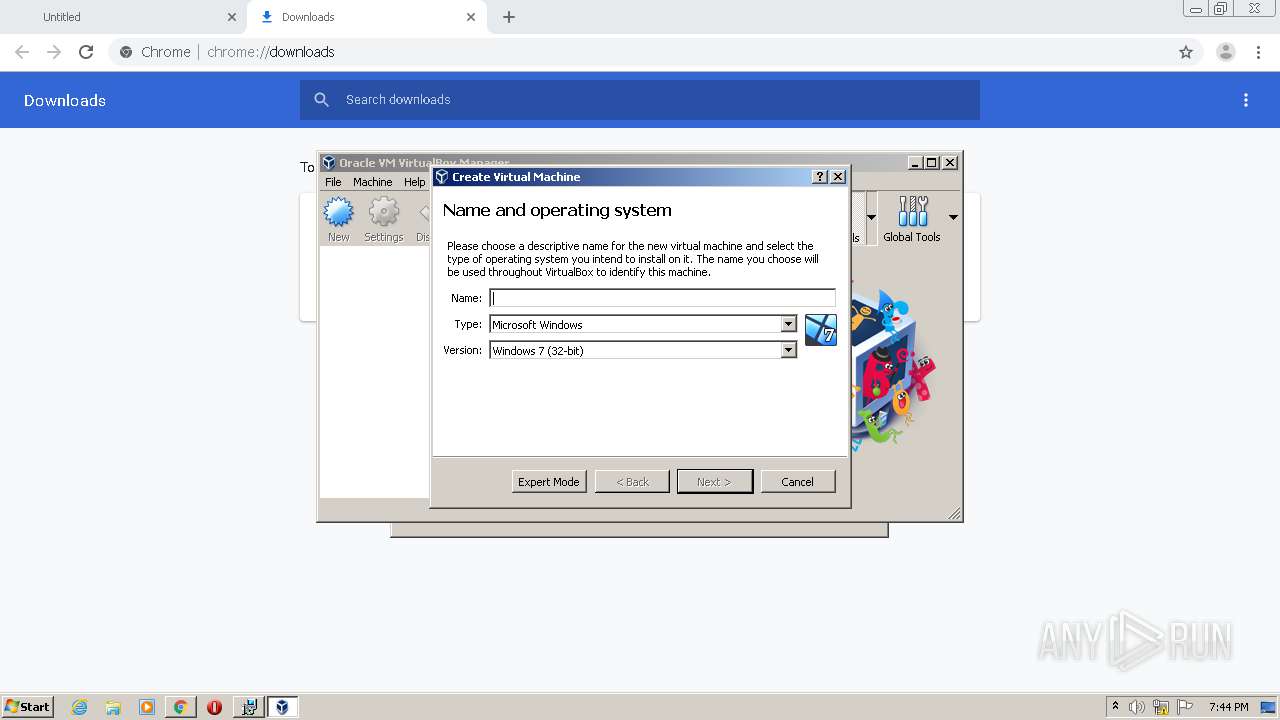Open a new Chrome tab

[x=509, y=17]
